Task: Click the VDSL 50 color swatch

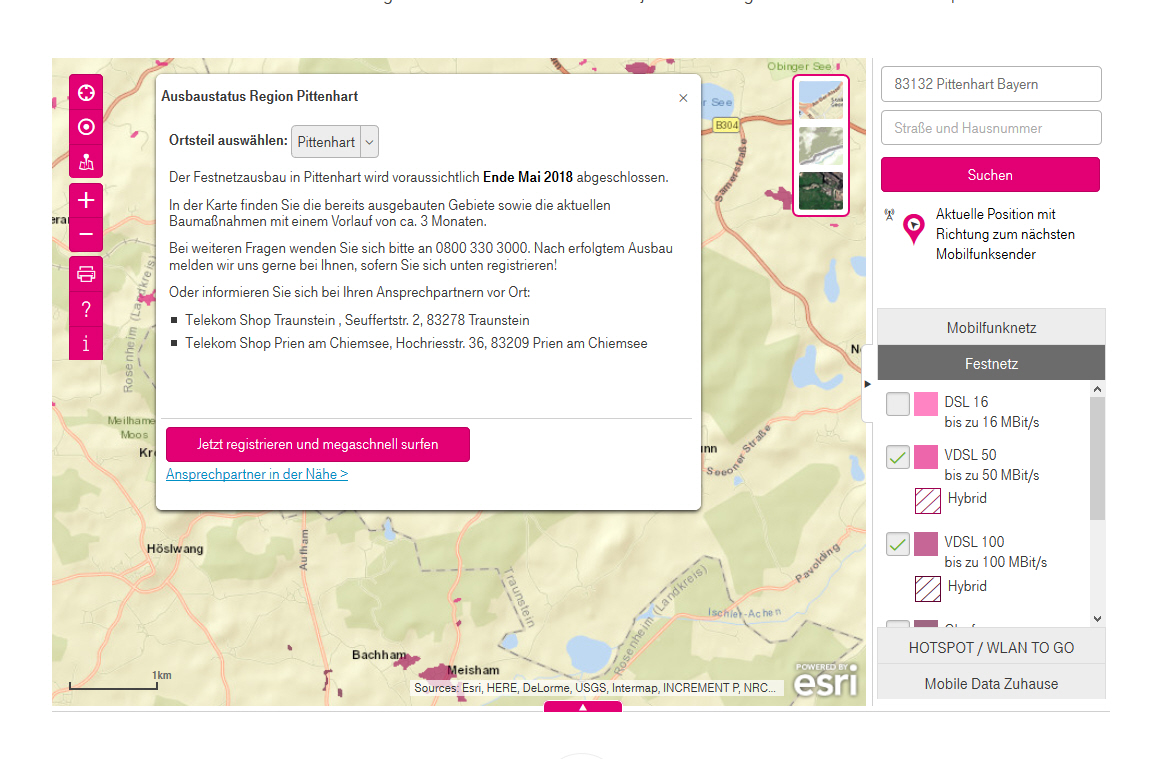Action: pyautogui.click(x=926, y=456)
